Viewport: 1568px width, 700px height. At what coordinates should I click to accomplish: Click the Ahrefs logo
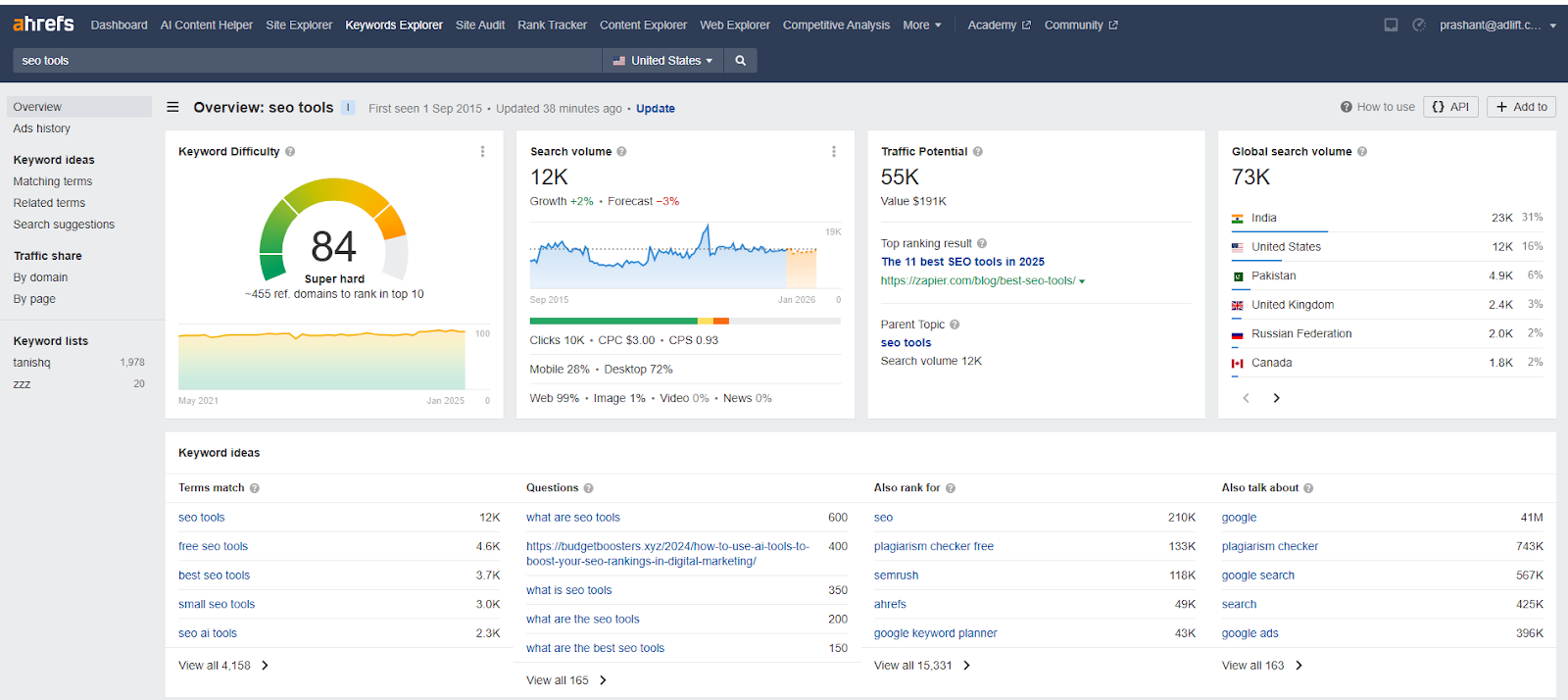[43, 24]
